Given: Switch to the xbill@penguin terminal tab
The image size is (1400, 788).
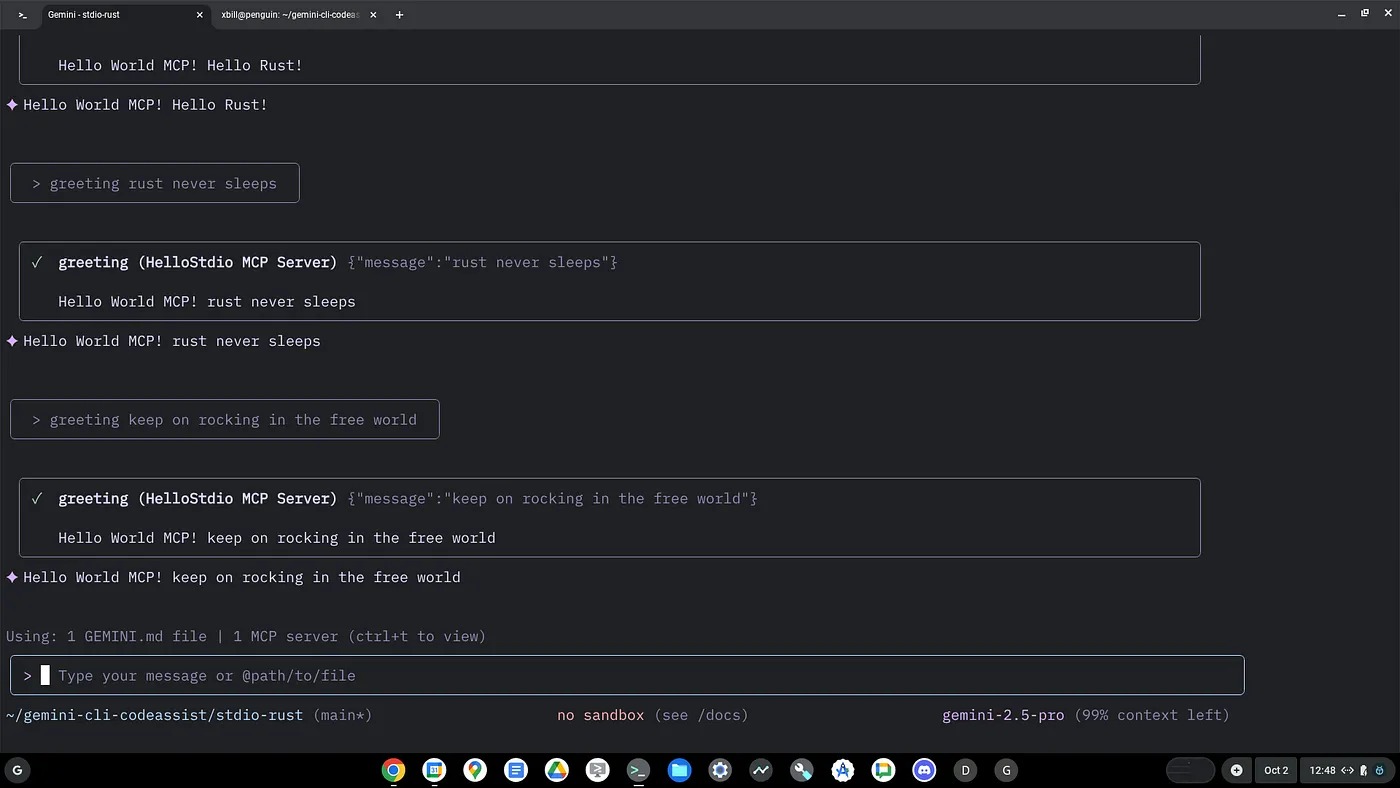Looking at the screenshot, I should click(x=290, y=15).
